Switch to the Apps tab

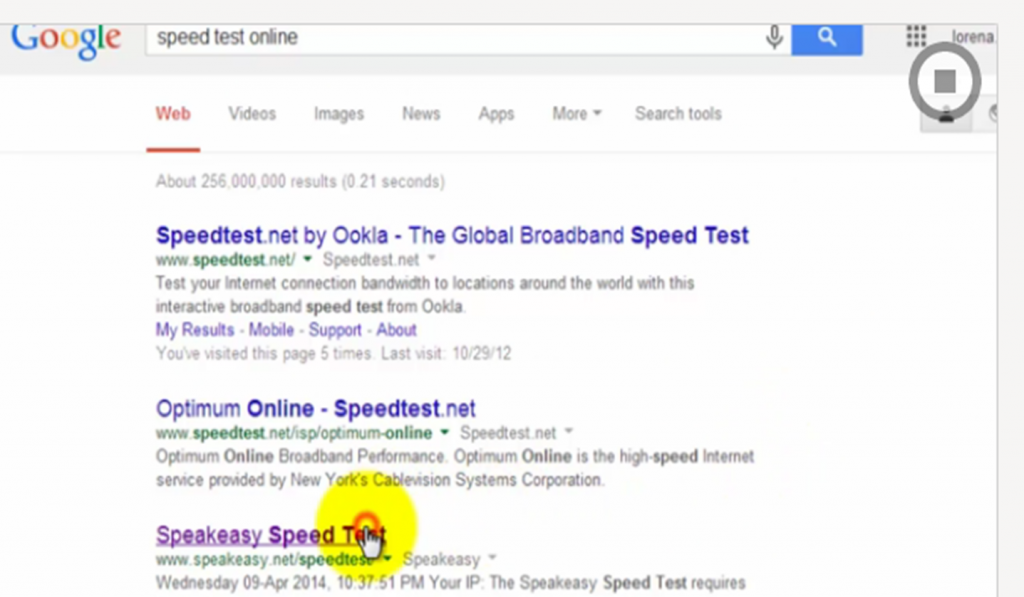(x=496, y=114)
